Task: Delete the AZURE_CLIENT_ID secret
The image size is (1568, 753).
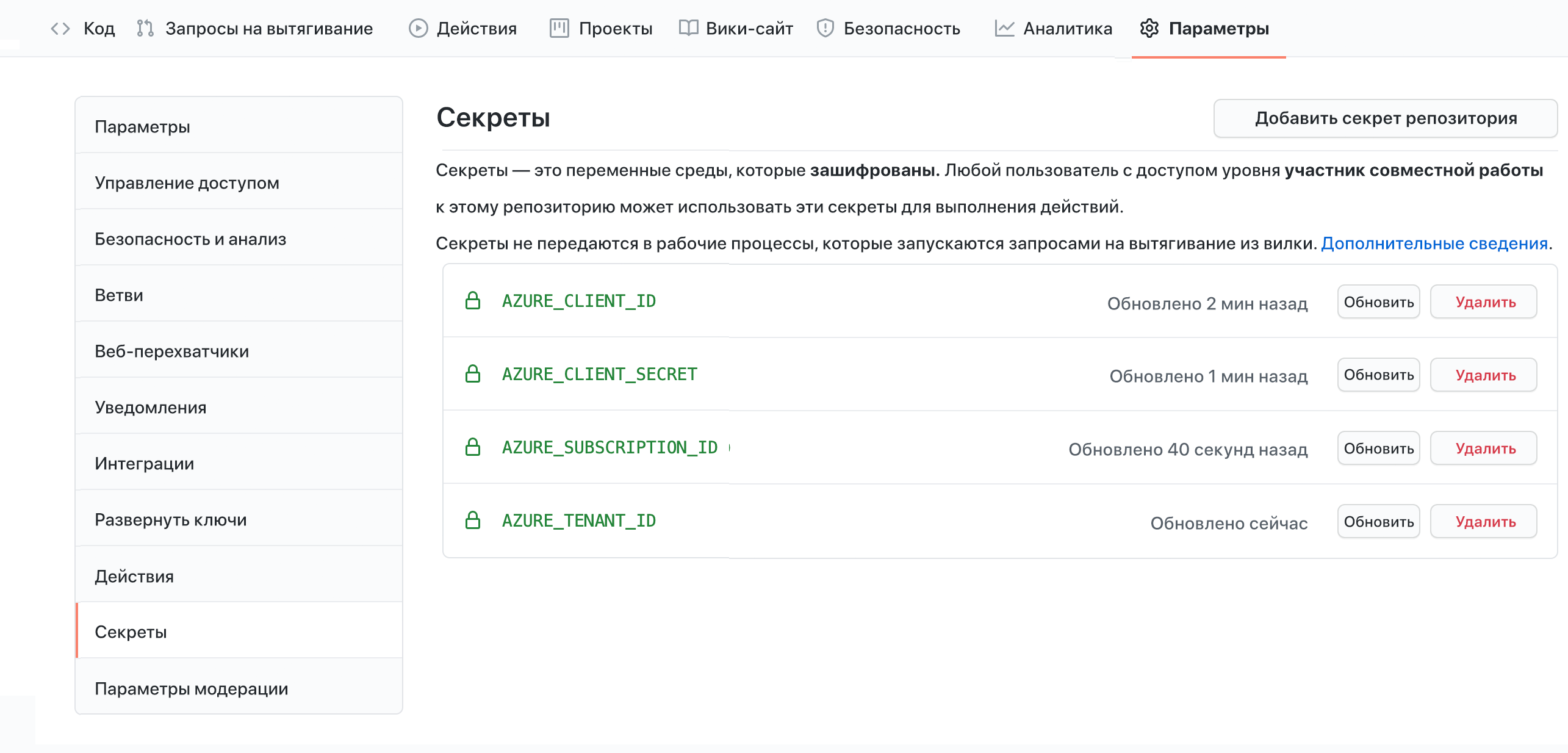Action: [x=1484, y=302]
